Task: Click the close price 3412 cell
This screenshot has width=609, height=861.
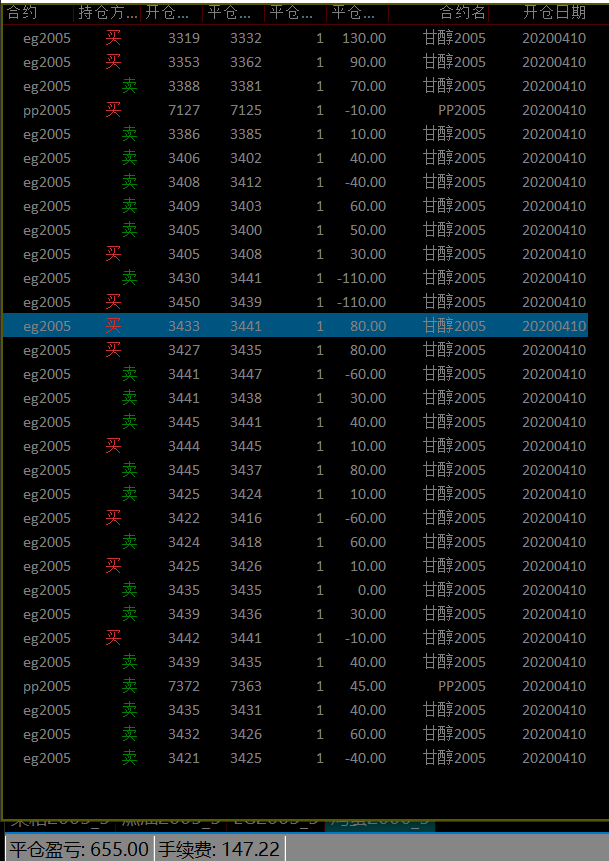Action: point(246,182)
